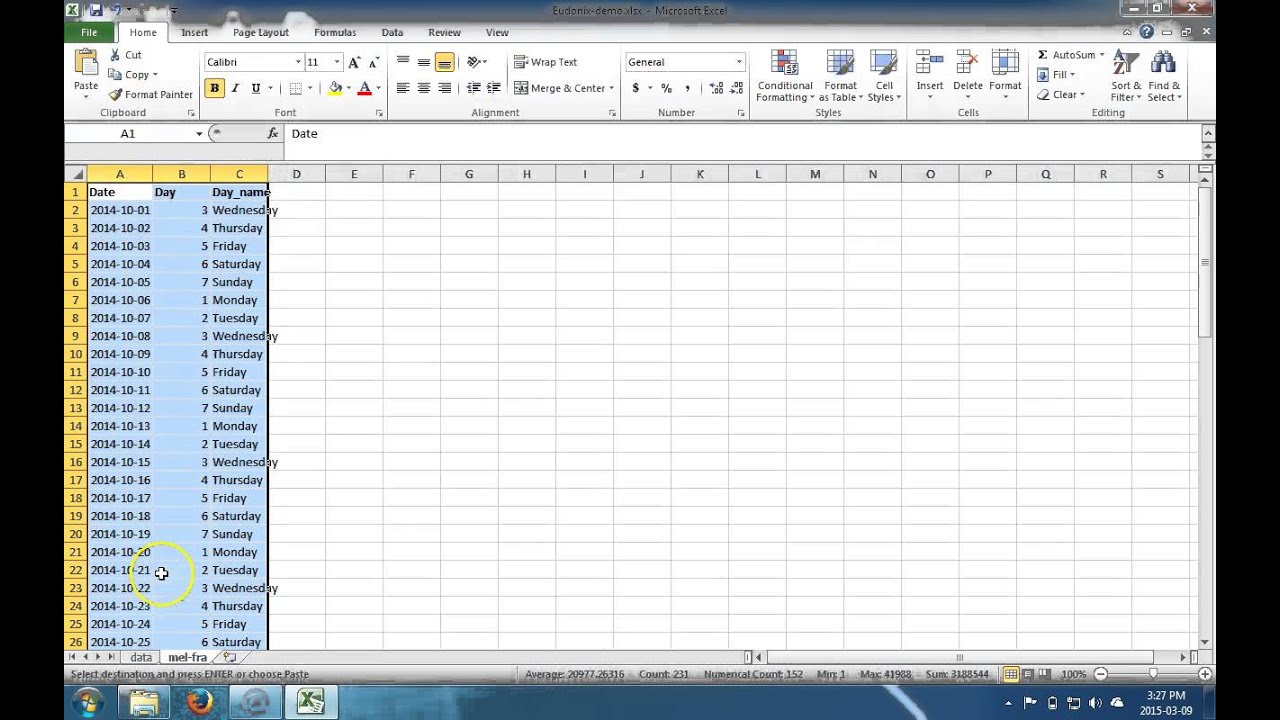Open the Number dialog launcher

tap(741, 113)
